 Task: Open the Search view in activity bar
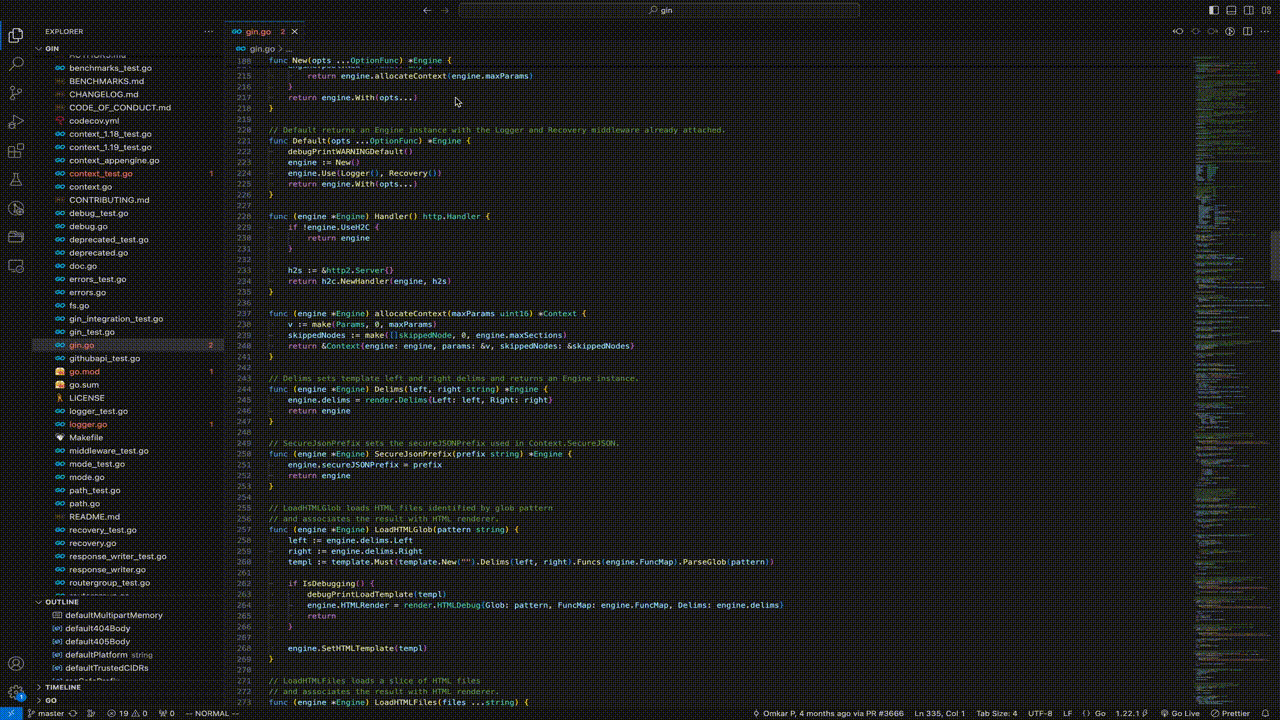(x=16, y=64)
